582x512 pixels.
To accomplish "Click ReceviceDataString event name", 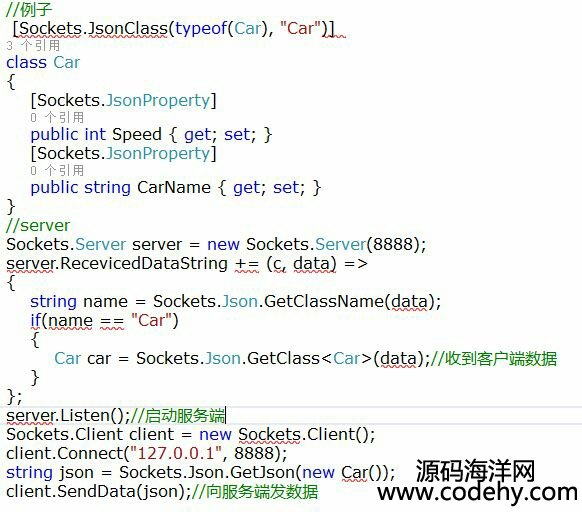I will pos(144,264).
